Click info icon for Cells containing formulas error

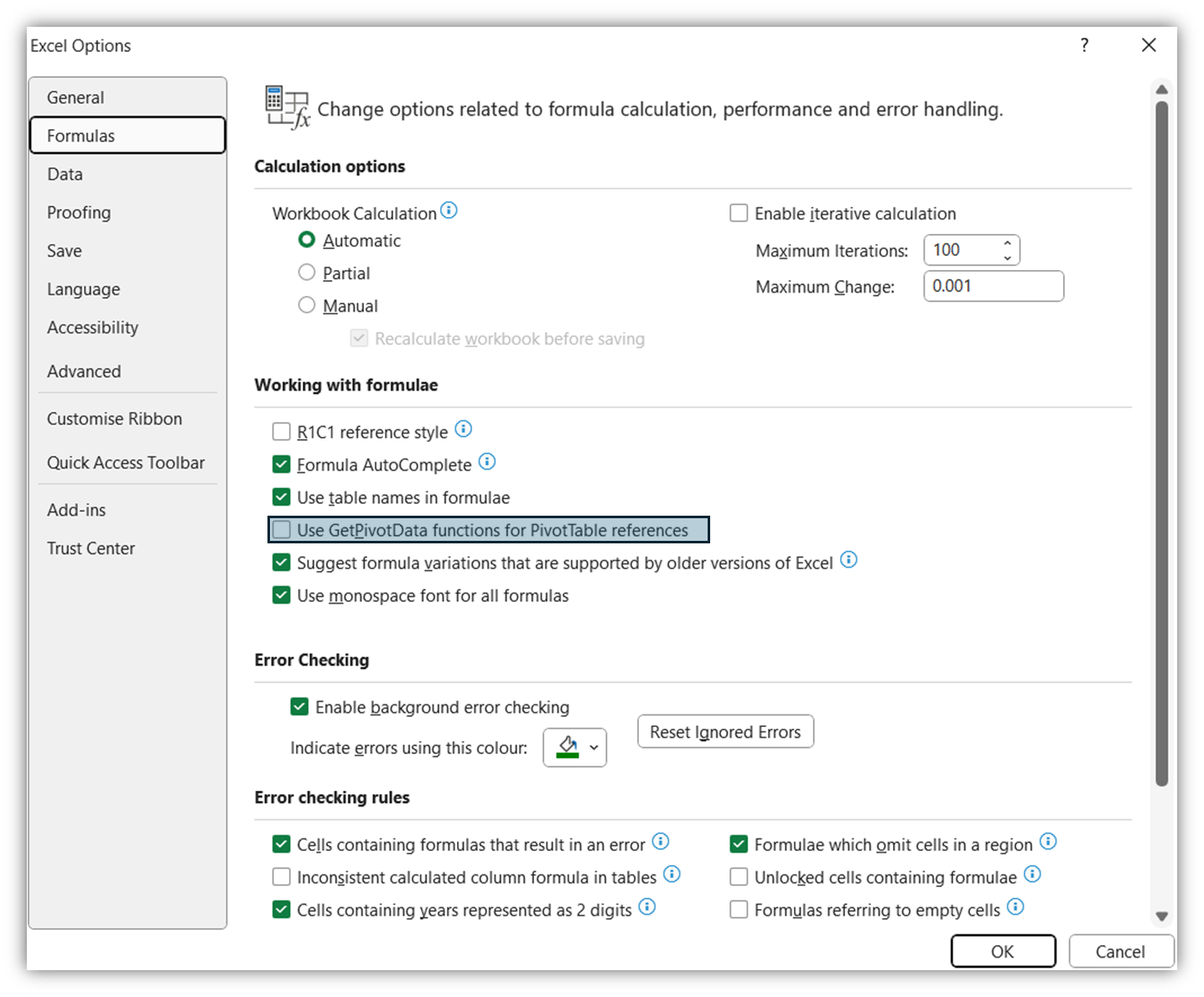click(661, 842)
